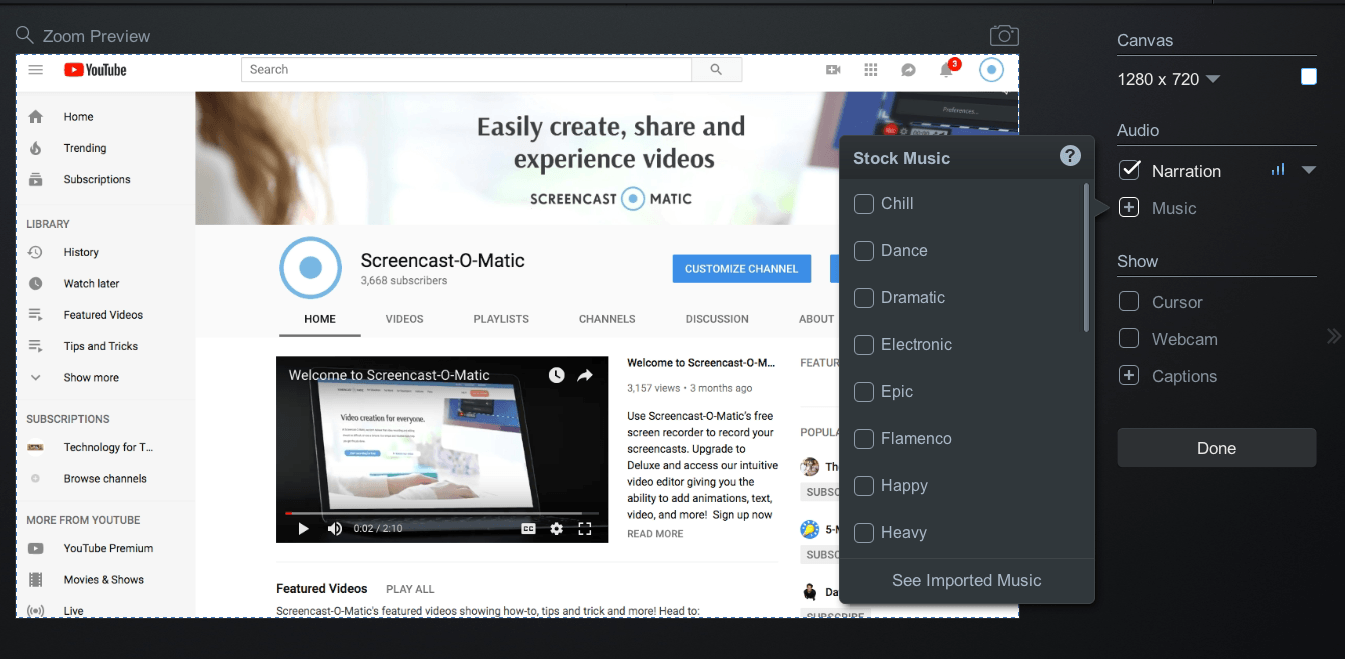Click the YouTube Search input field
This screenshot has height=659, width=1345.
466,69
